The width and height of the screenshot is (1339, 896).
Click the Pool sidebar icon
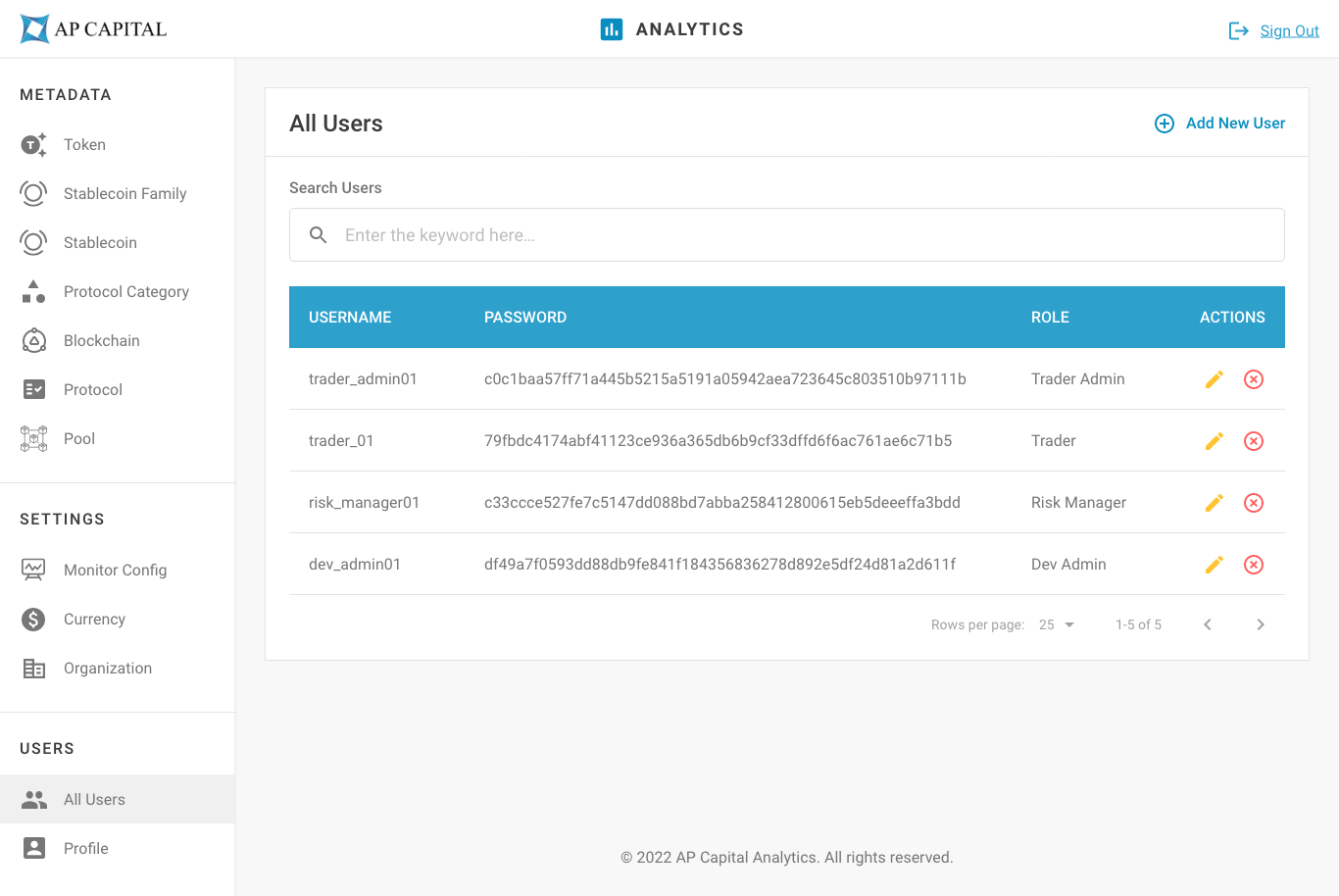[34, 439]
